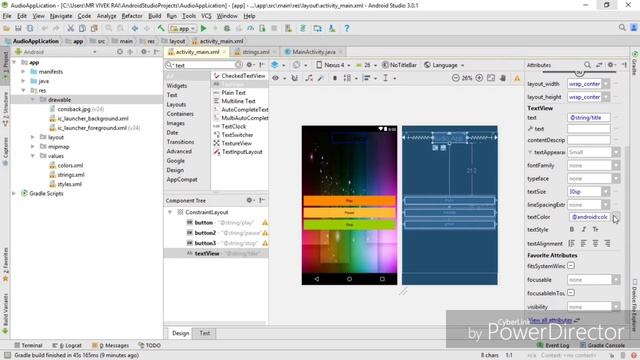Image resolution: width=640 pixels, height=360 pixels.
Task: Open the layout warnings triangle icon
Action: tap(517, 78)
